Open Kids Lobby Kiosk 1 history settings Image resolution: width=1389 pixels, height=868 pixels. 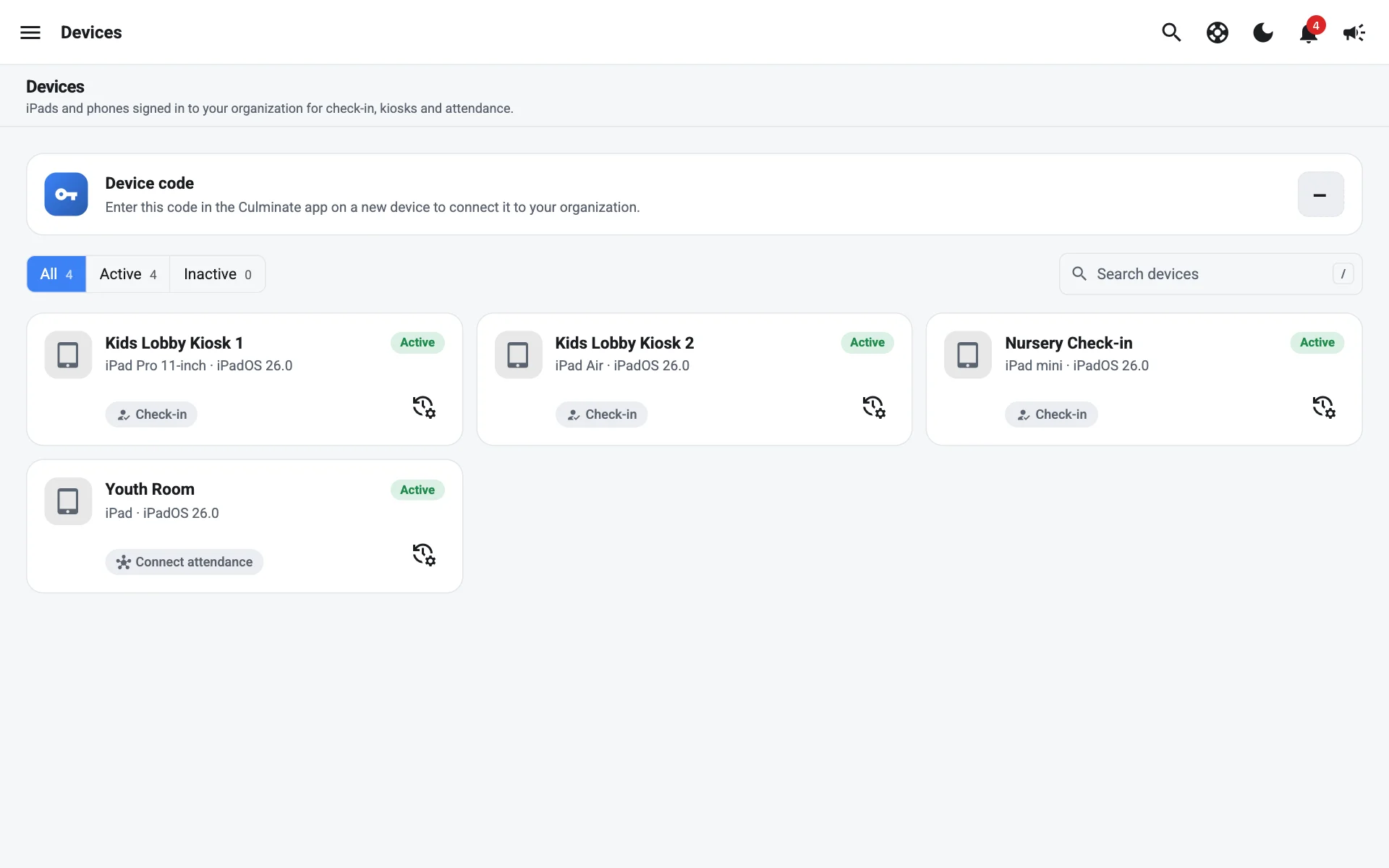pyautogui.click(x=424, y=407)
